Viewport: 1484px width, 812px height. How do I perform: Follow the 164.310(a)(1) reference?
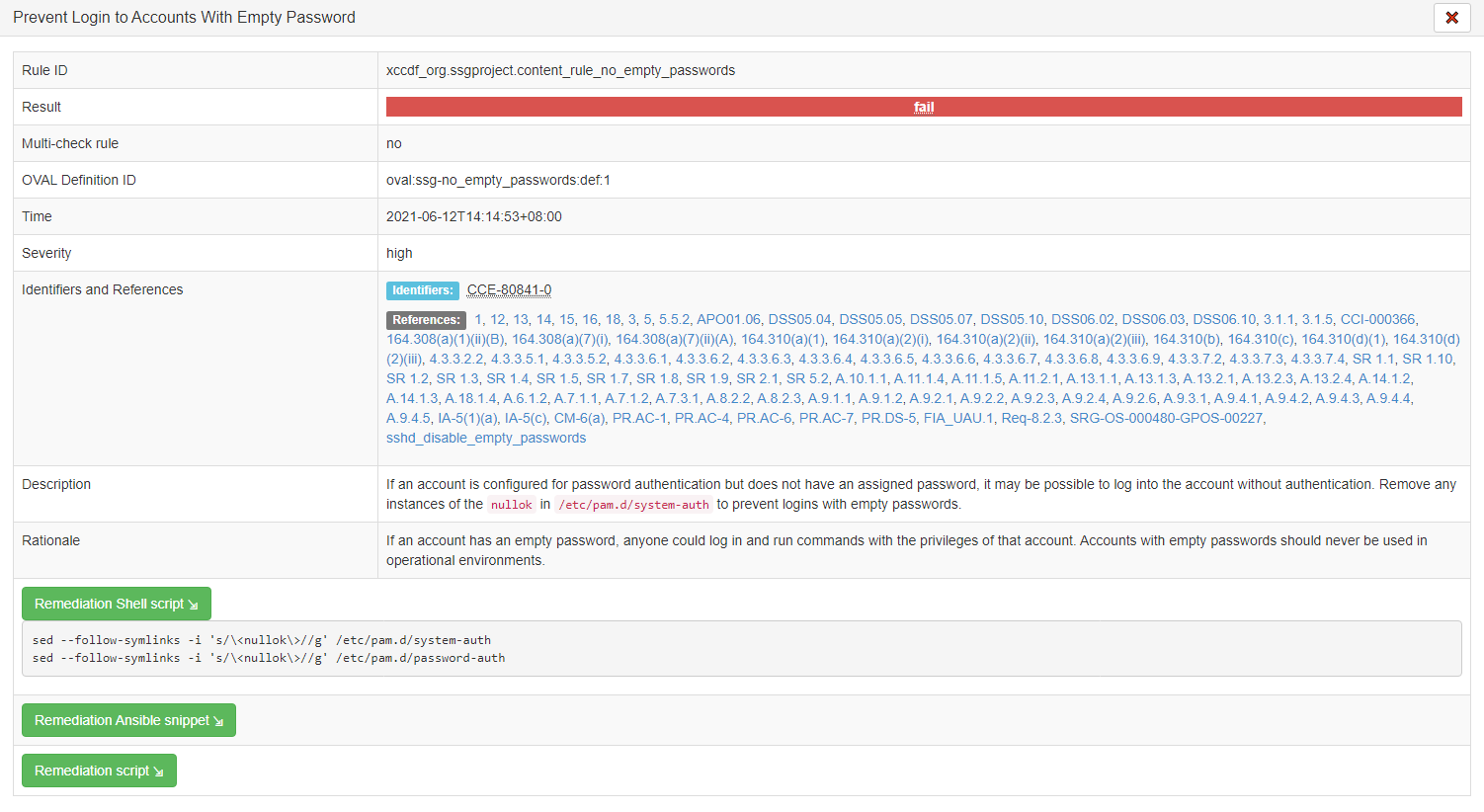783,339
